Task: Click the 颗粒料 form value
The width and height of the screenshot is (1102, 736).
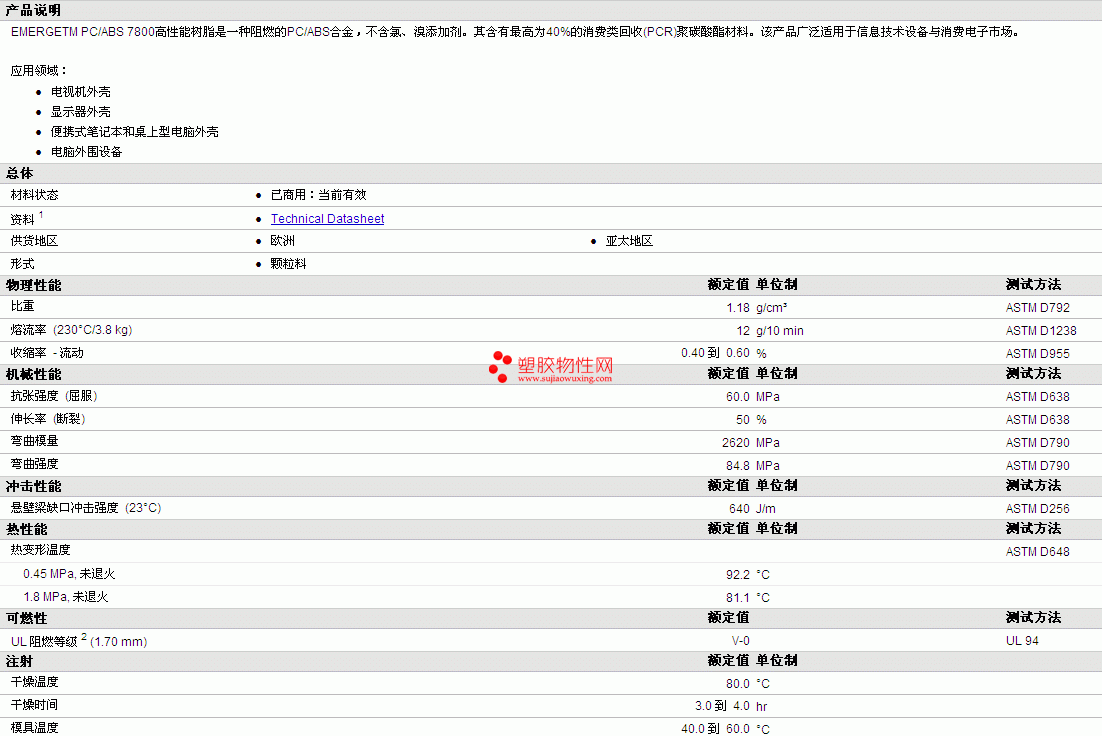Action: tap(288, 264)
